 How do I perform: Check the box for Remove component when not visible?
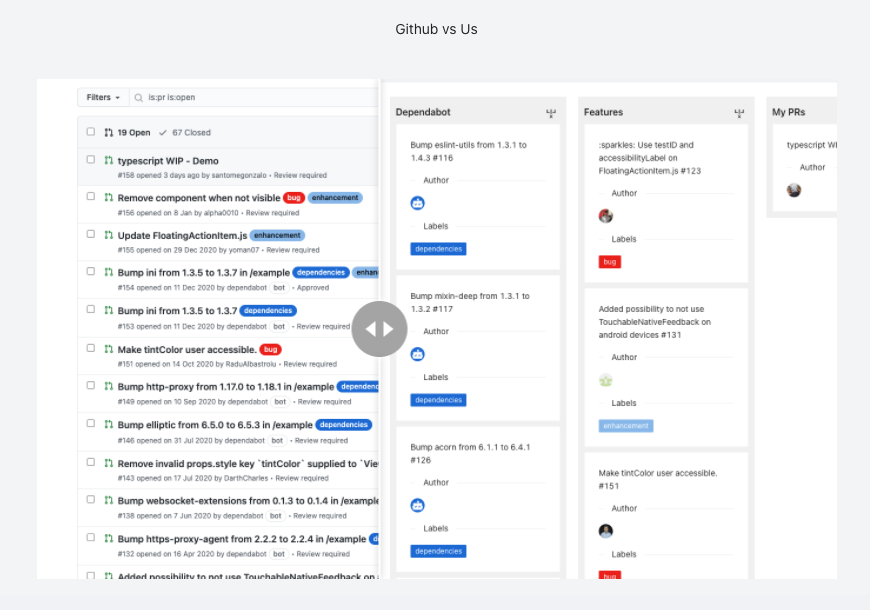pyautogui.click(x=90, y=196)
